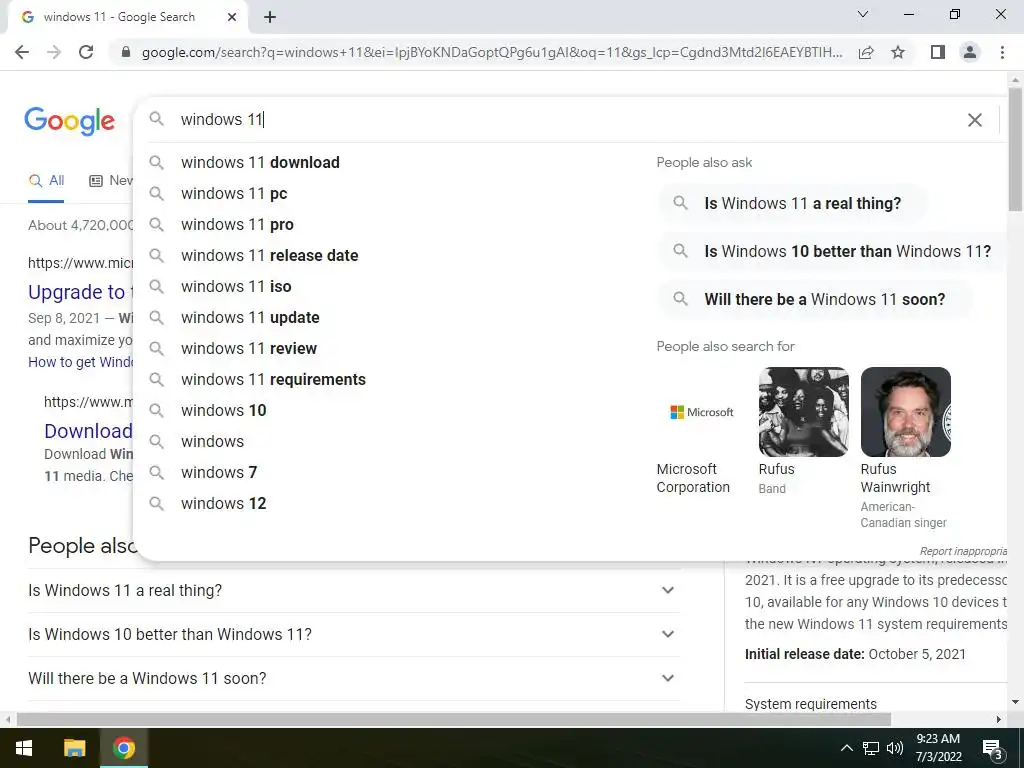Click scroll-down arrow on vertical scrollbar
Screen dimensions: 1024x768
tap(1015, 702)
